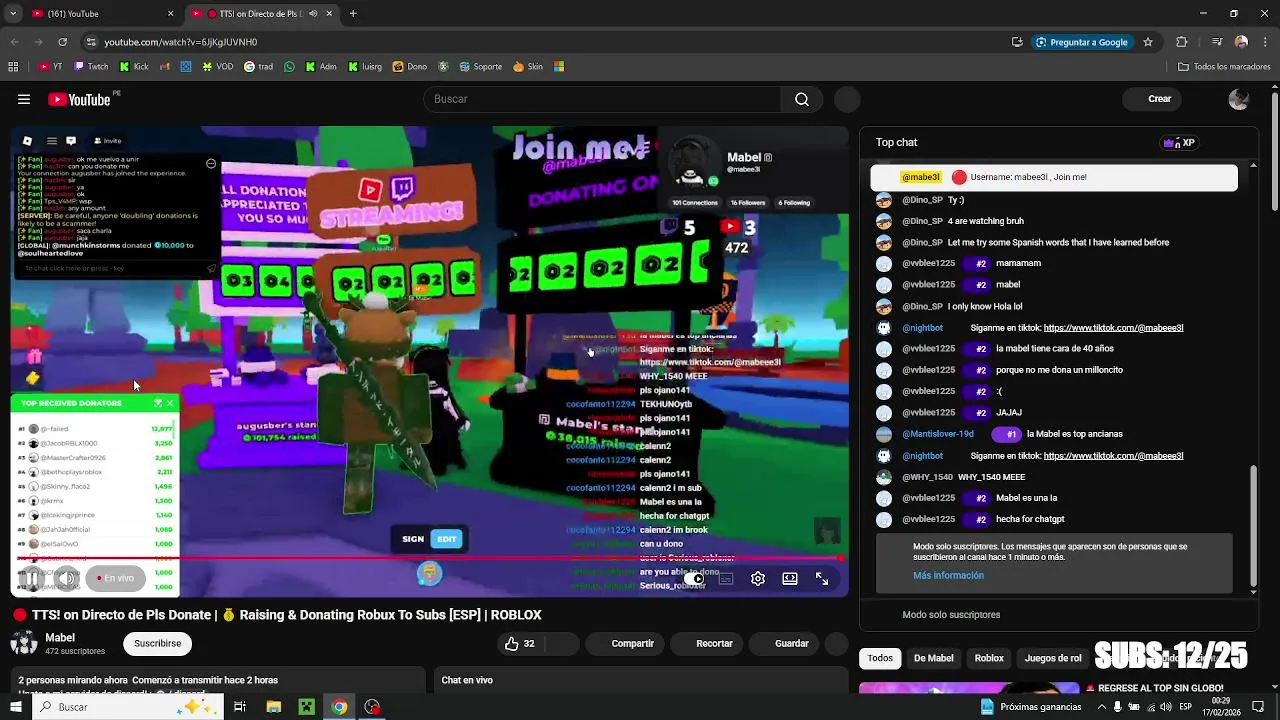Image resolution: width=1280 pixels, height=720 pixels.
Task: Open the VOD bookmark
Action: (217, 67)
